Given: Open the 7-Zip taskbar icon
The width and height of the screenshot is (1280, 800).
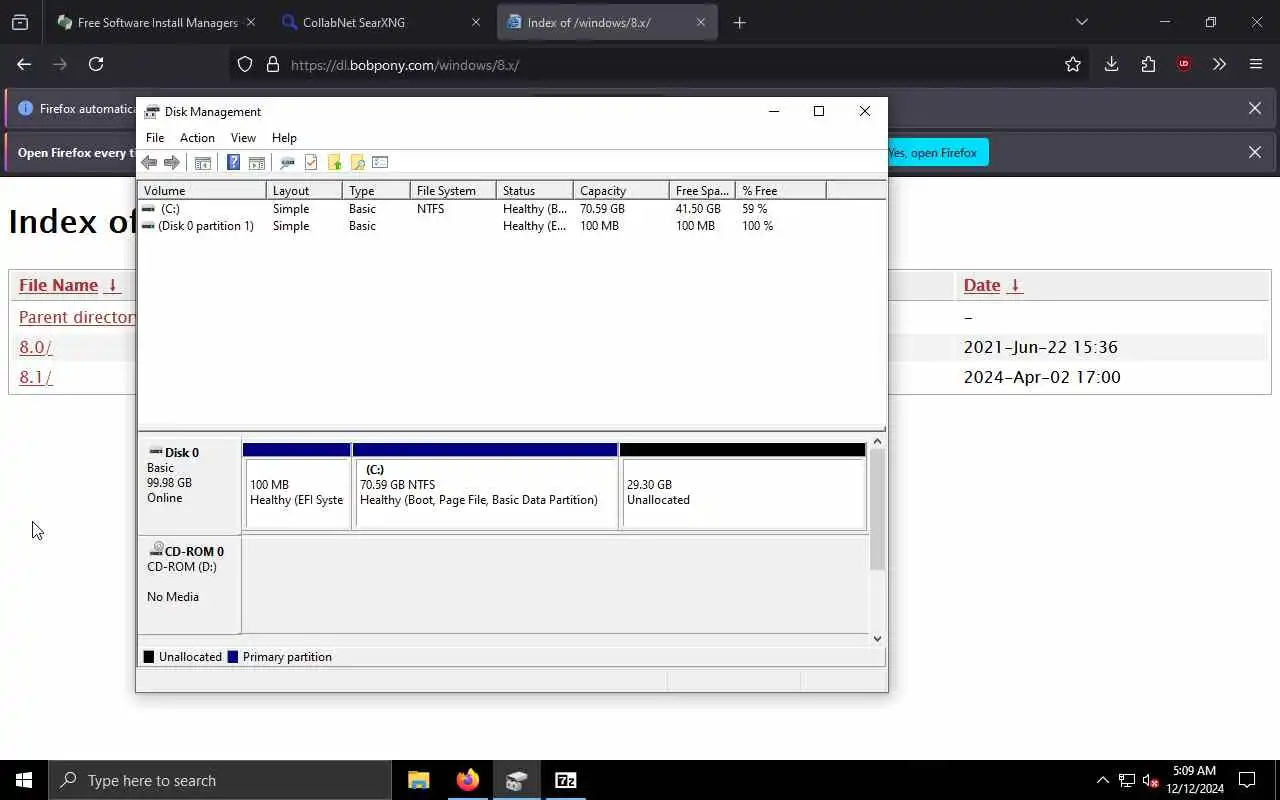Looking at the screenshot, I should pyautogui.click(x=566, y=780).
